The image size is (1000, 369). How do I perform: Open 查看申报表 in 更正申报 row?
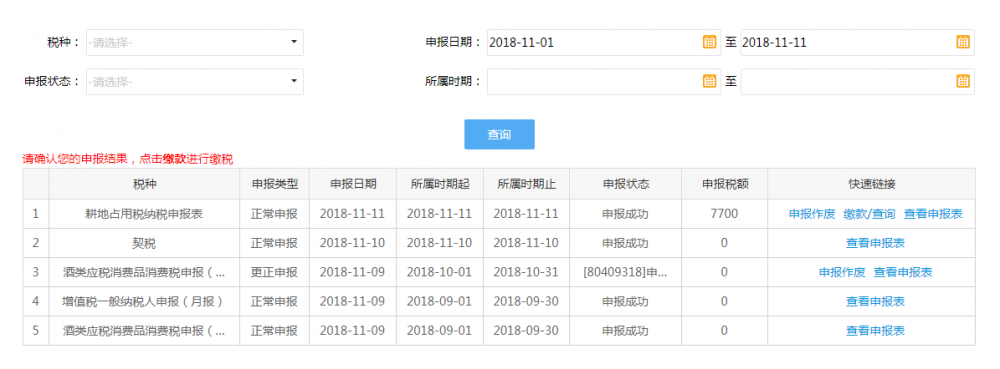click(x=903, y=272)
